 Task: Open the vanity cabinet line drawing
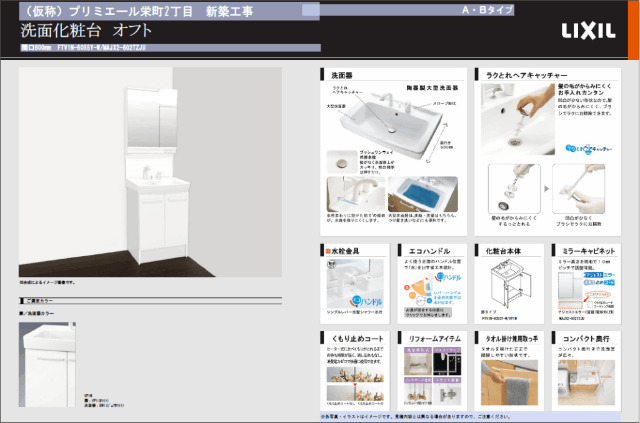510,284
